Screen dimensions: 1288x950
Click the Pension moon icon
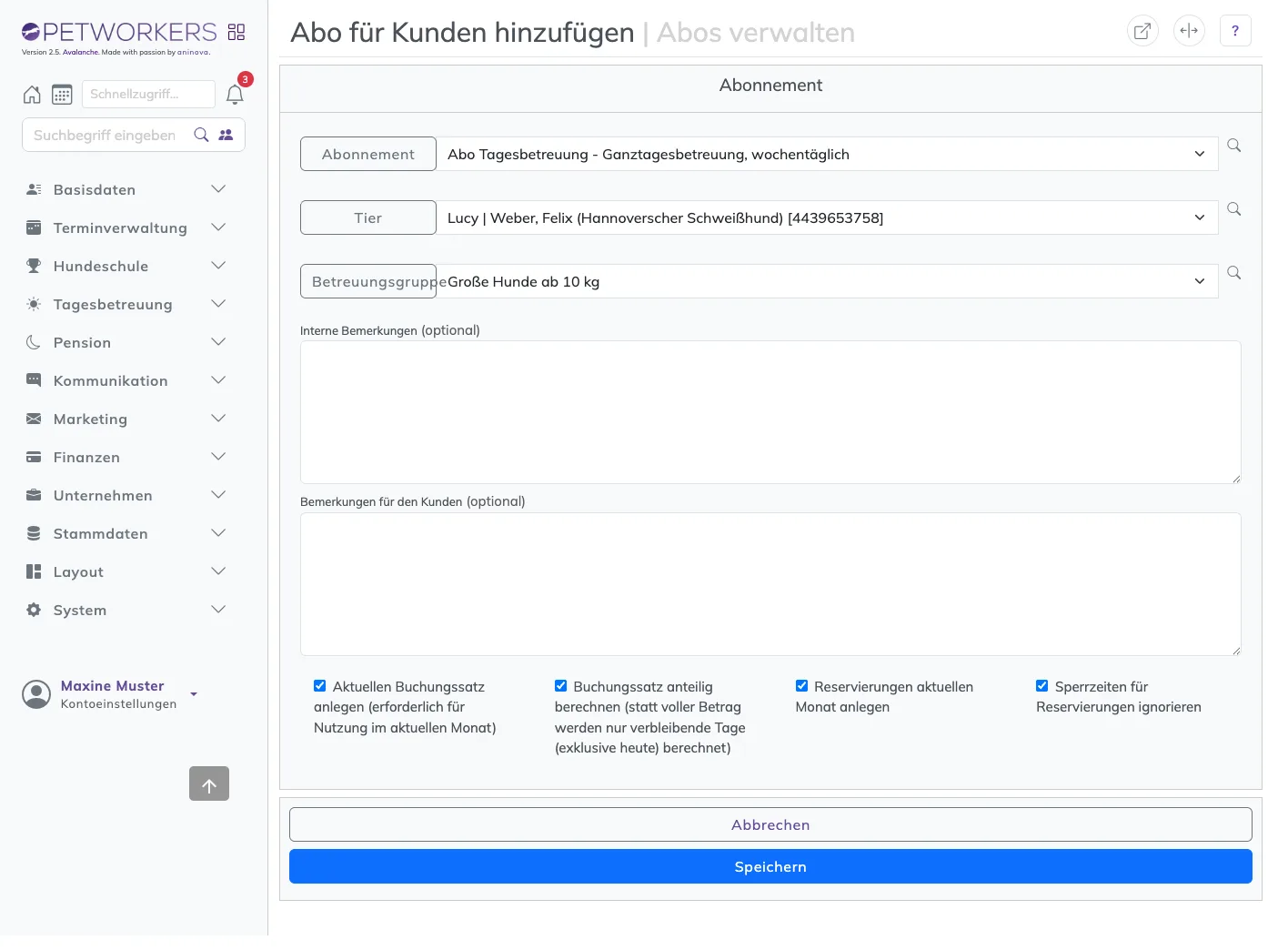(34, 342)
